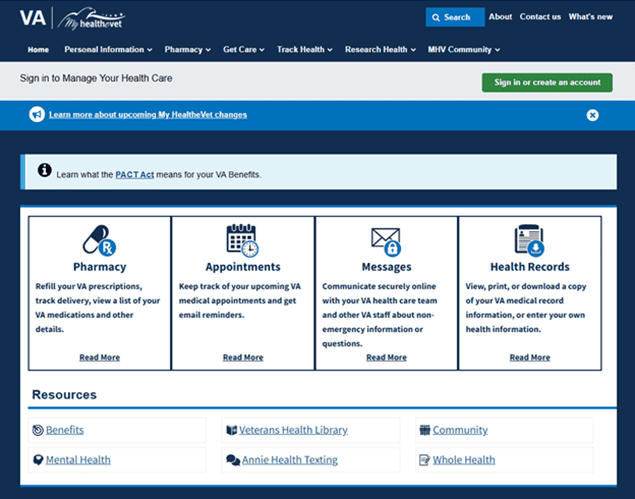Read More about Messages

386,357
